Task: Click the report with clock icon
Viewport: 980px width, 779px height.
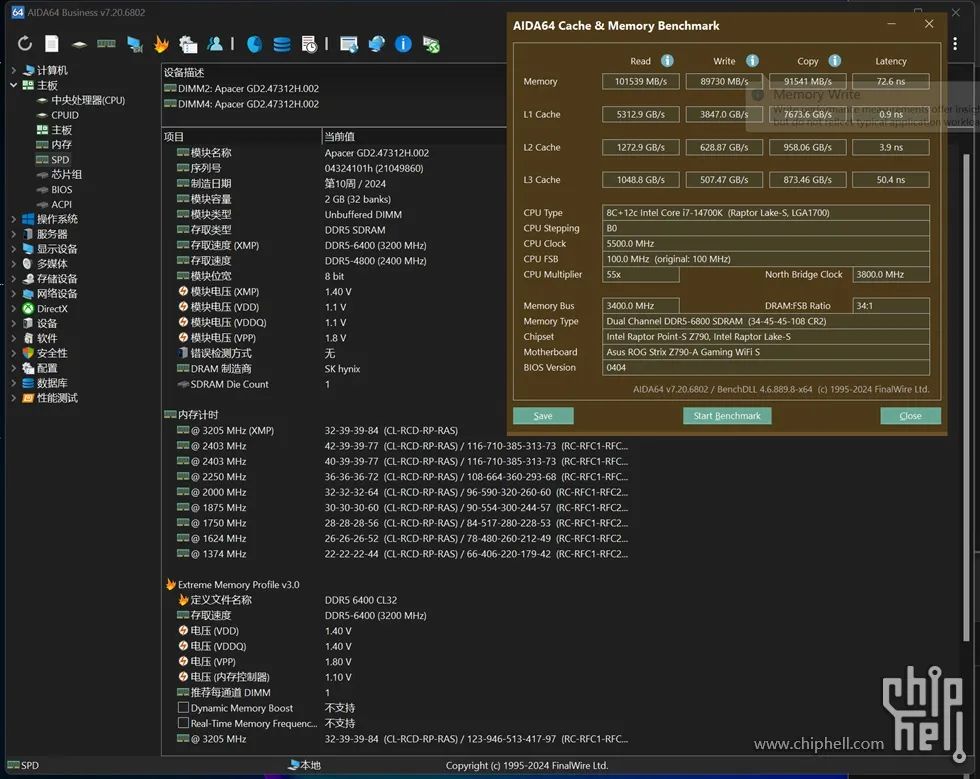Action: (309, 44)
